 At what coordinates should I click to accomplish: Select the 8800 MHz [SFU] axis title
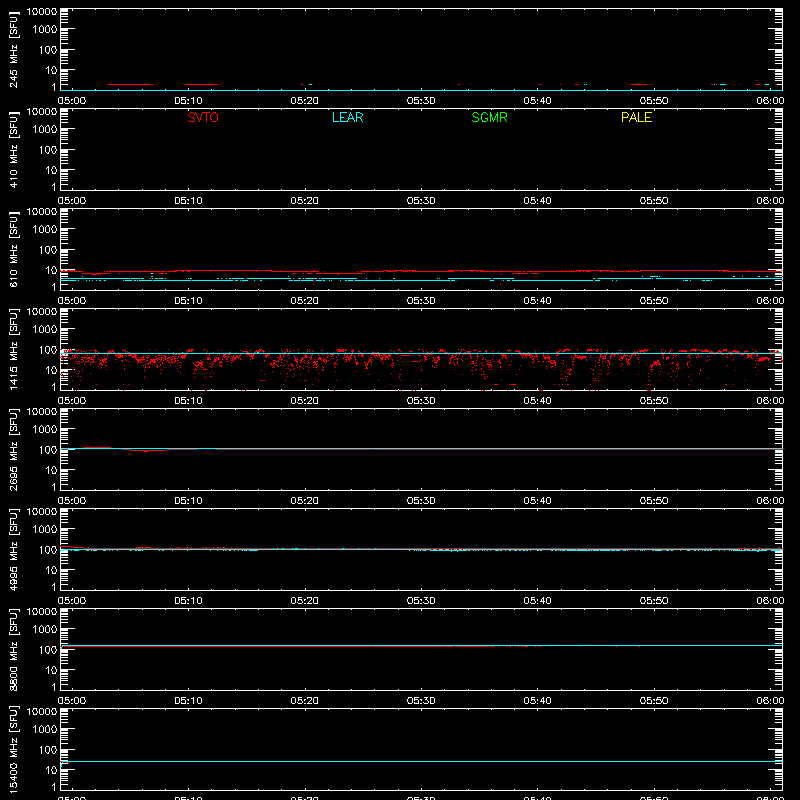tap(13, 649)
